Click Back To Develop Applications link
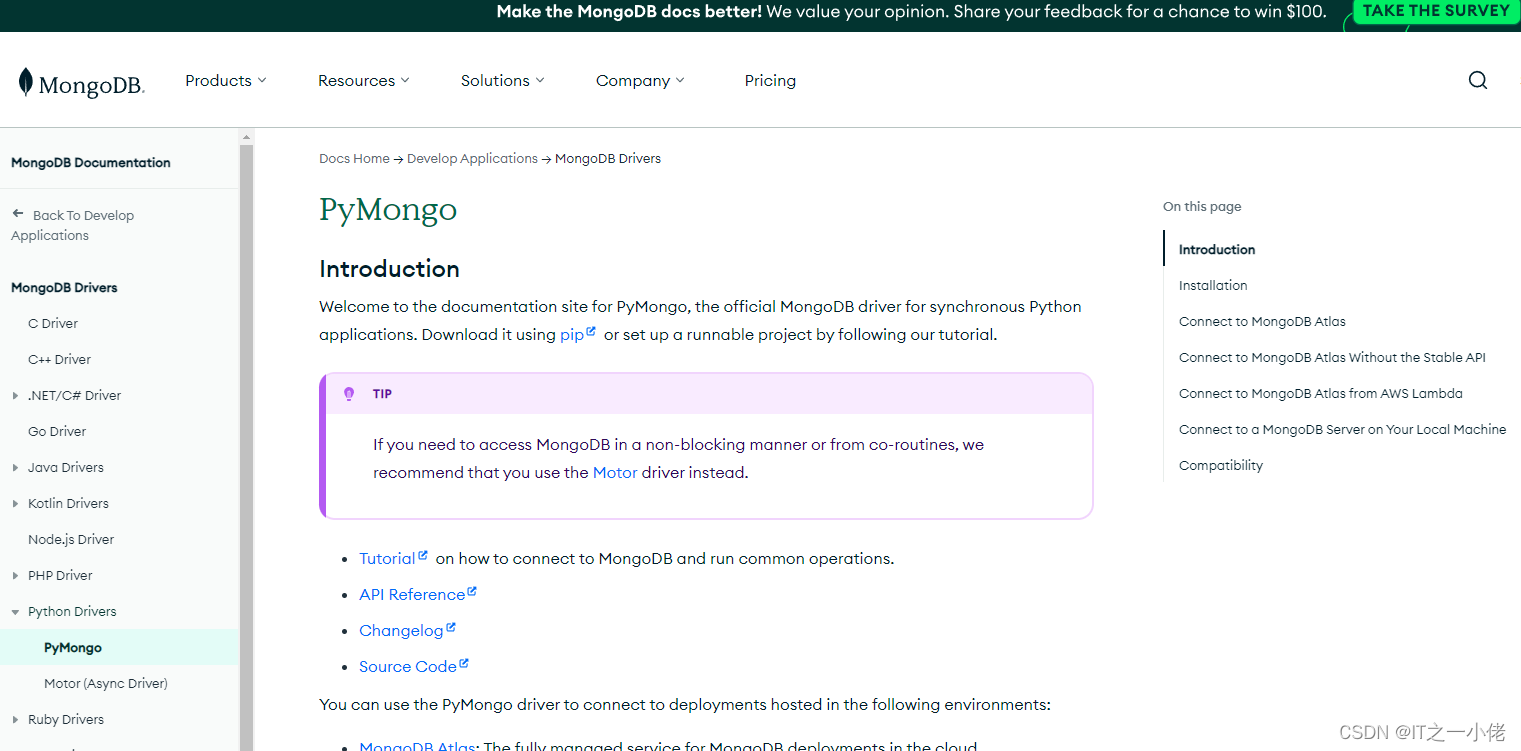1521x751 pixels. point(72,225)
